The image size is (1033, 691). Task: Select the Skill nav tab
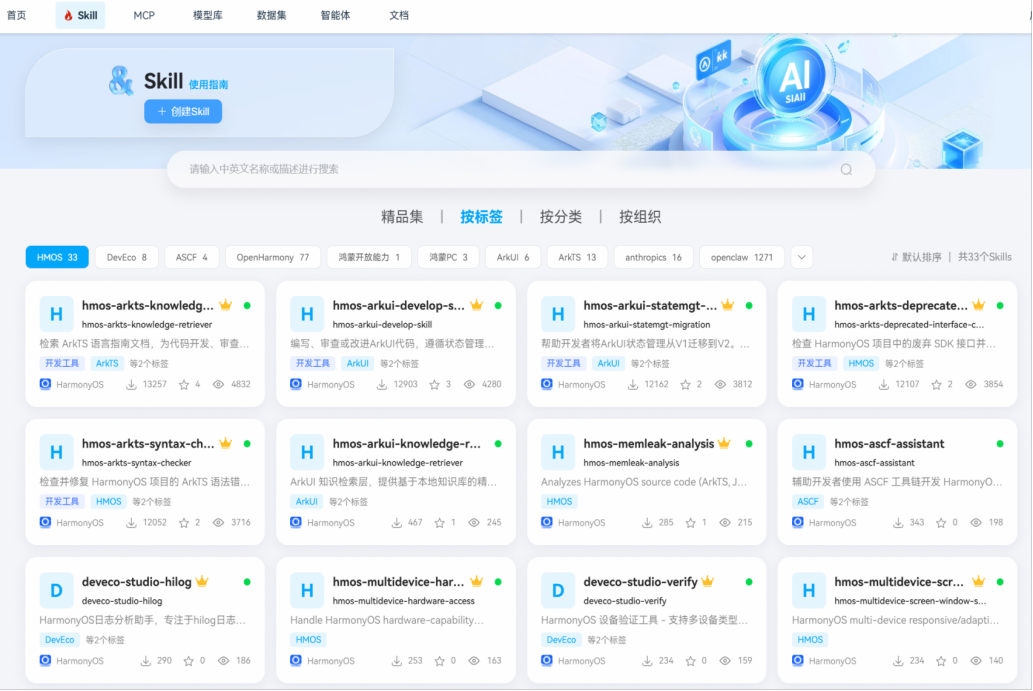(x=80, y=15)
